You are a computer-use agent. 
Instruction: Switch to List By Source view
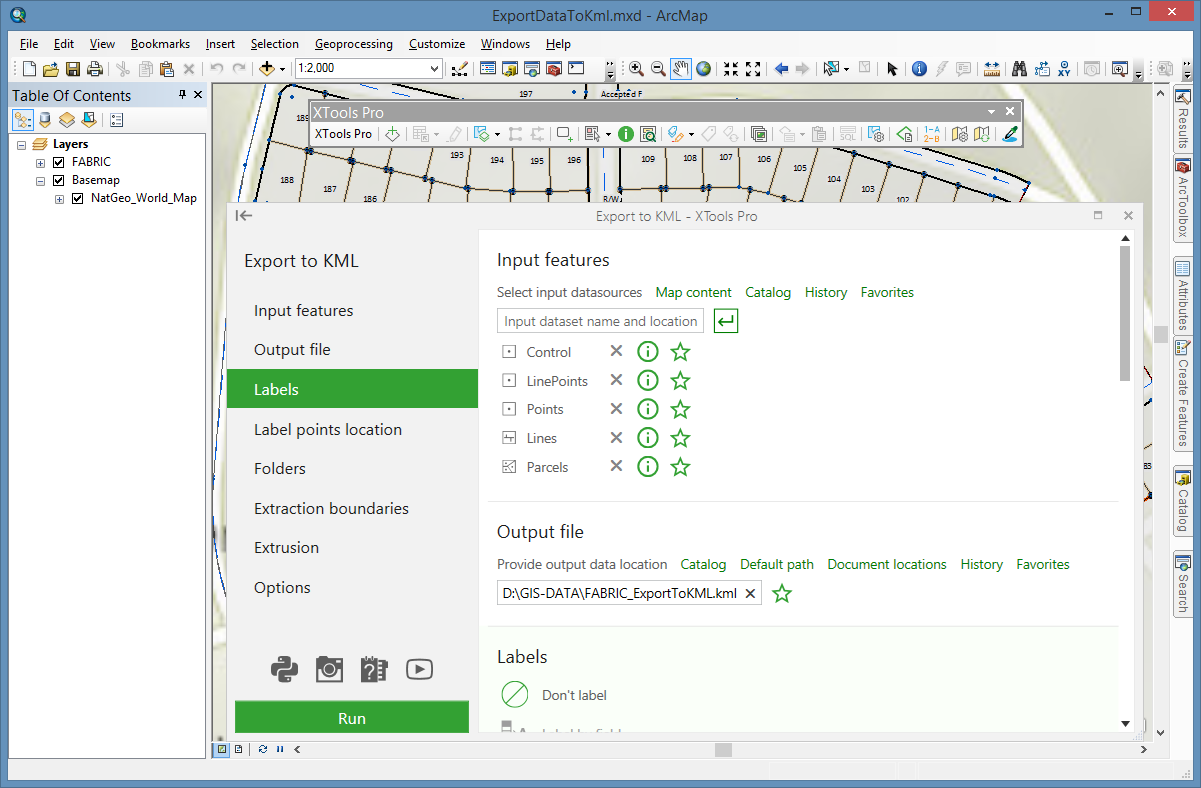coord(44,120)
